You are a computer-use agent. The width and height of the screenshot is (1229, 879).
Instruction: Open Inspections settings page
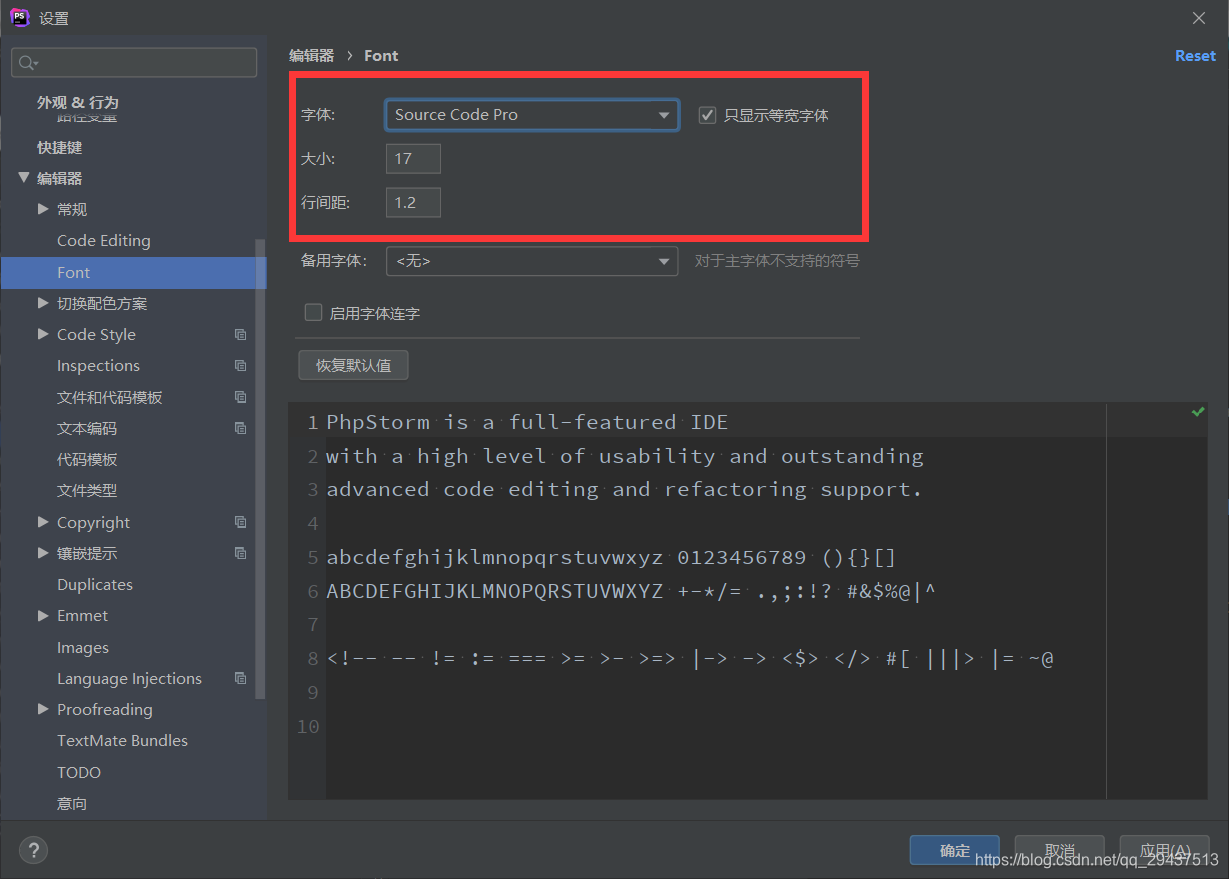(98, 366)
